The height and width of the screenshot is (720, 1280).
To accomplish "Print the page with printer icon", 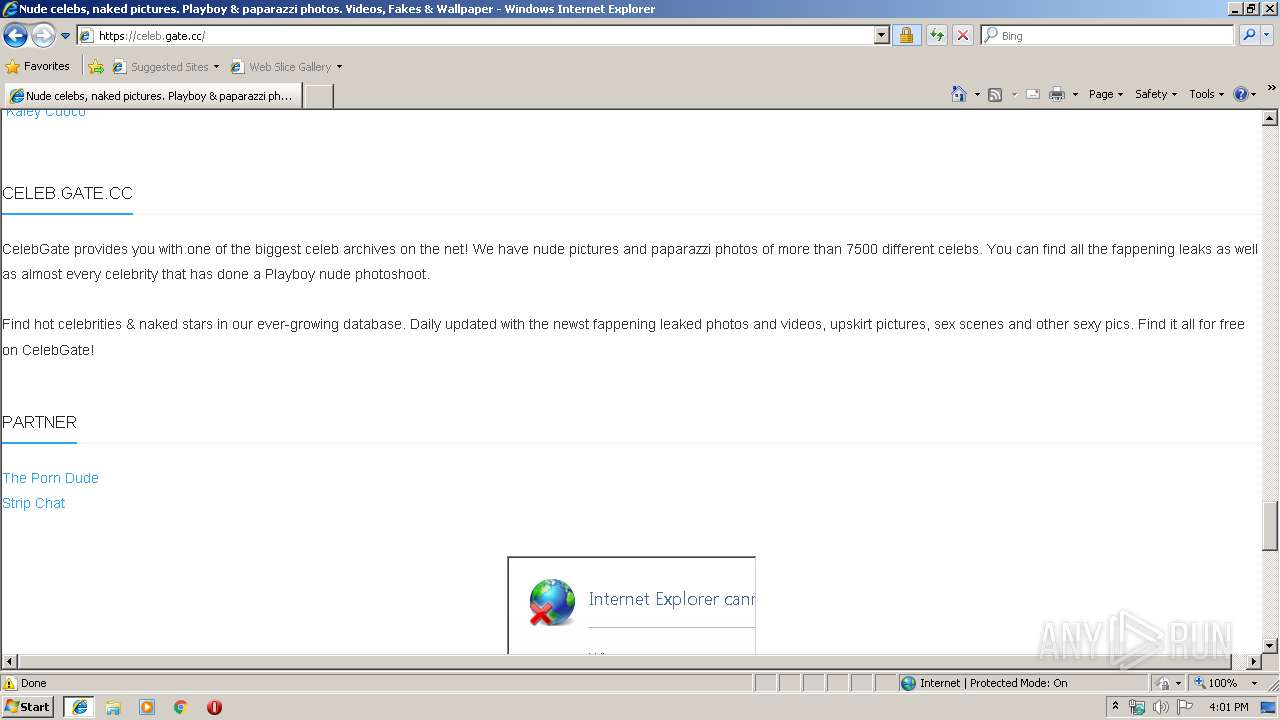I will tap(1057, 94).
